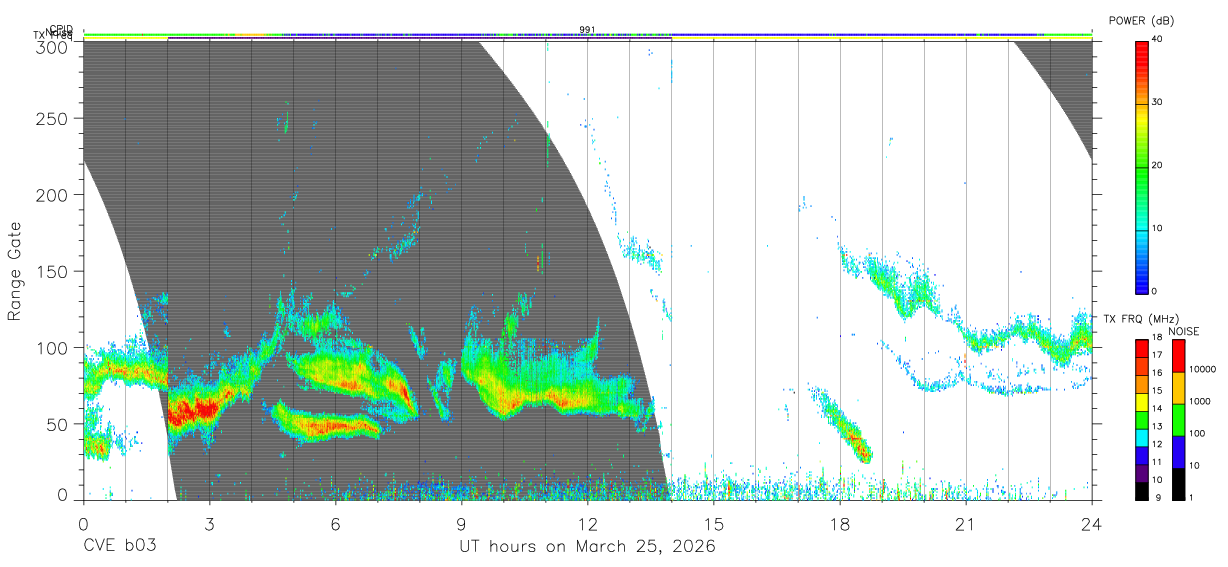The height and width of the screenshot is (567, 1228).
Task: Click the 'UT hours on March 25, 2026' axis title
Action: 587,547
